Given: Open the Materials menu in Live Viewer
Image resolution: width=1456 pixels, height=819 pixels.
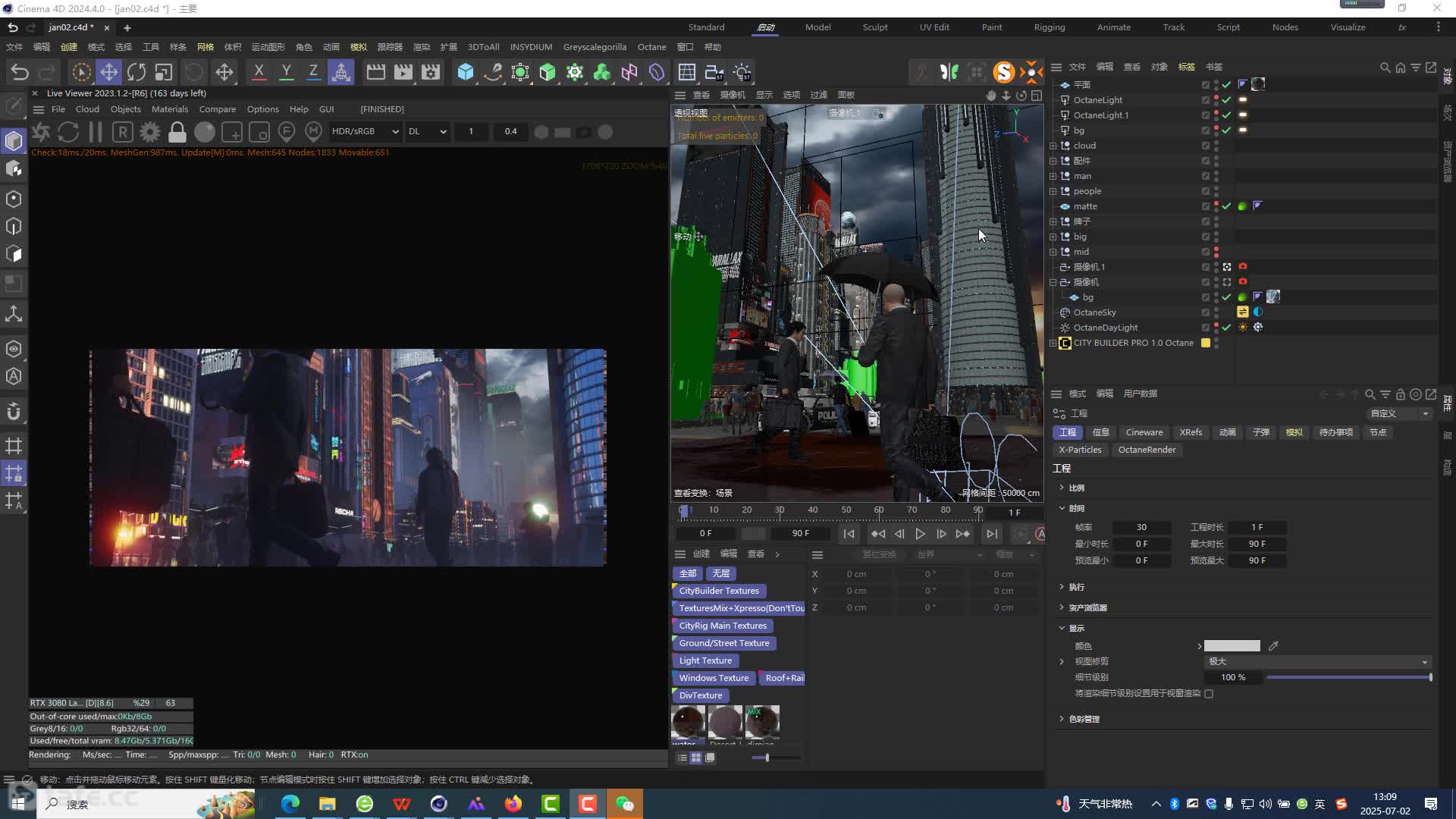Looking at the screenshot, I should (x=169, y=109).
